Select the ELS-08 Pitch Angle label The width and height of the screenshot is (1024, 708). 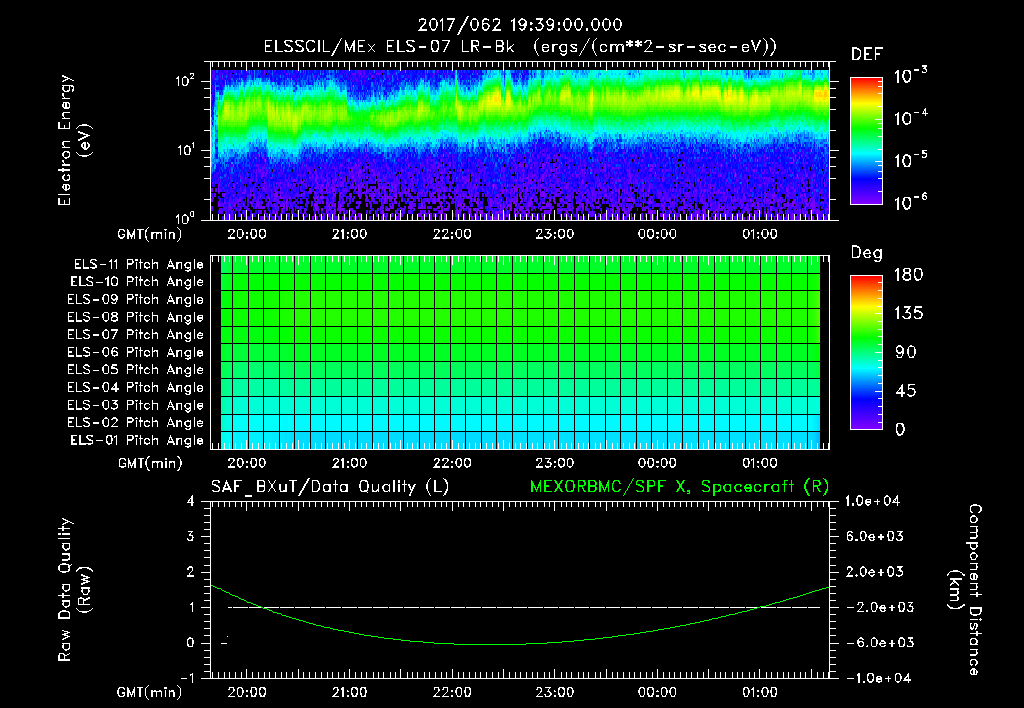136,317
